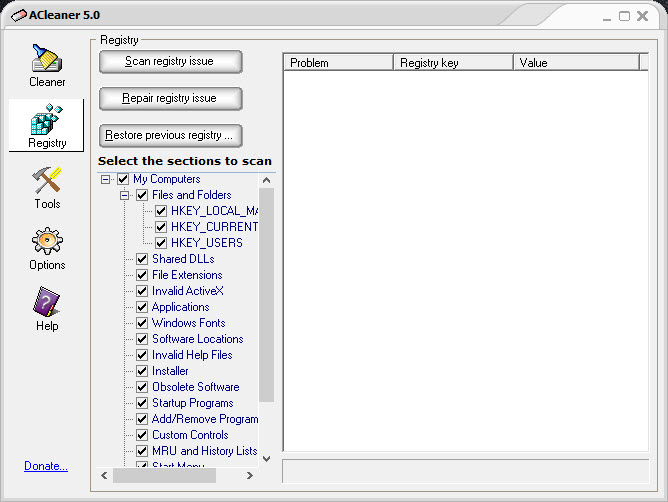Open the Cleaner section icon

click(x=47, y=58)
